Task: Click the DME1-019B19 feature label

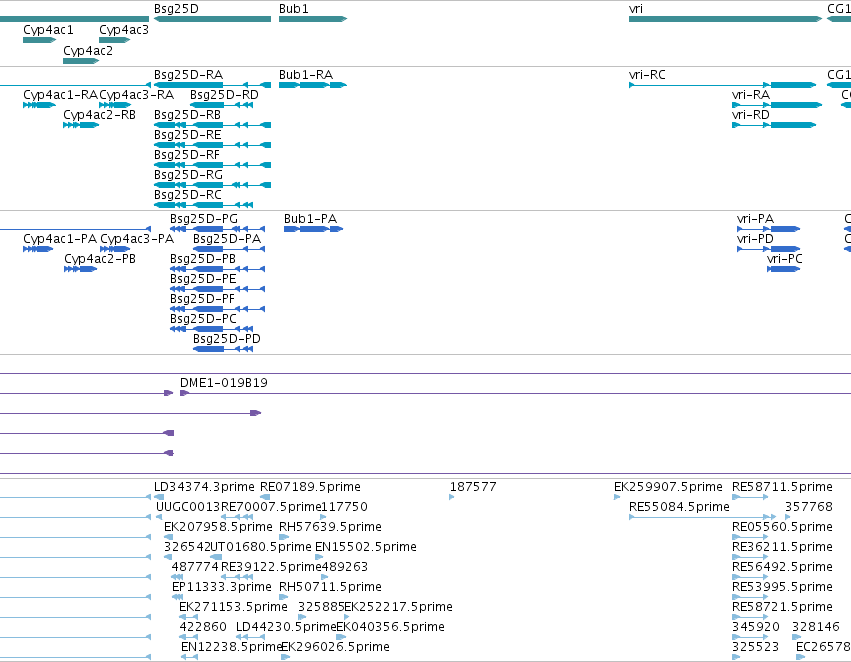Action: (224, 383)
